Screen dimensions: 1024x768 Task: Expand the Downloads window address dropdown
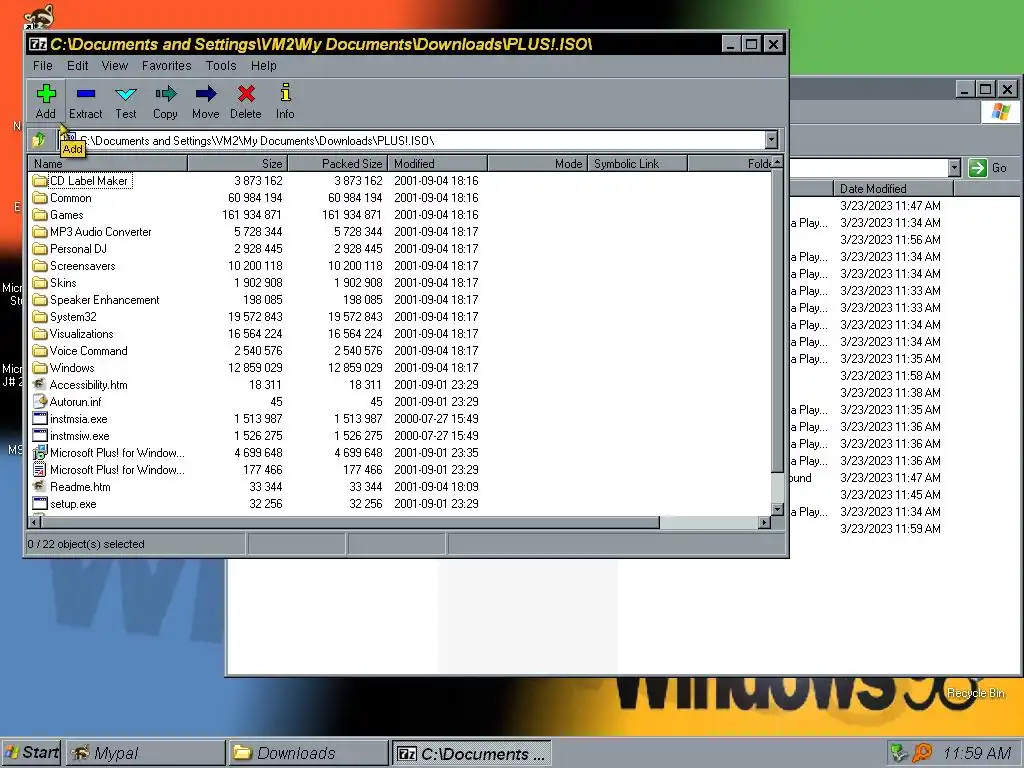(x=954, y=168)
